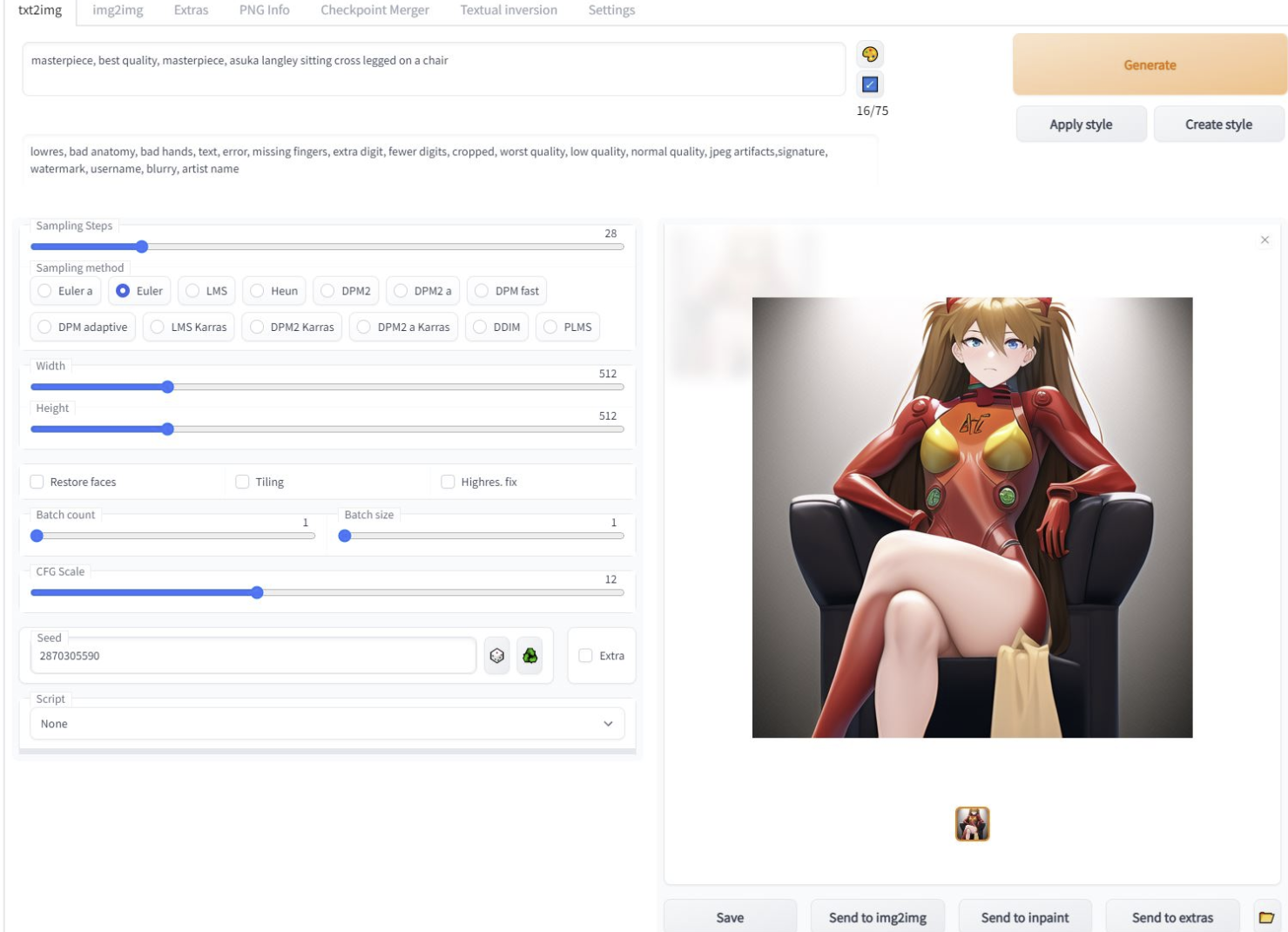This screenshot has height=932, width=1288.
Task: Click the Width slider handle
Action: pyautogui.click(x=168, y=387)
